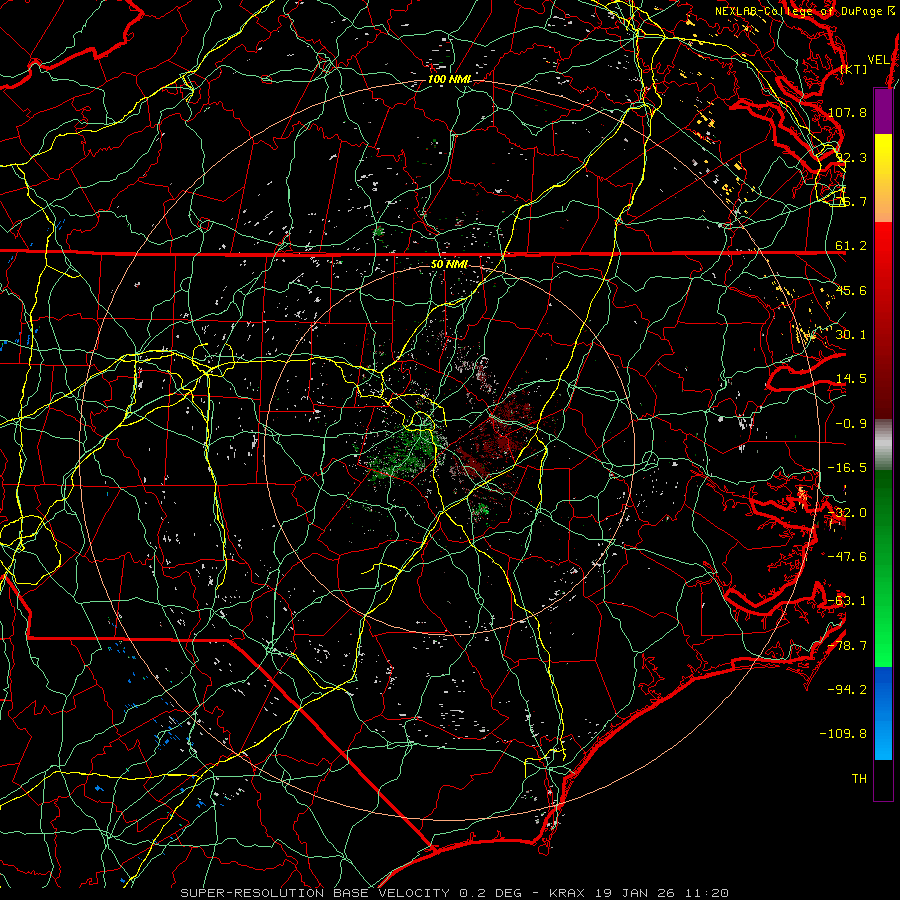Image resolution: width=900 pixels, height=900 pixels.
Task: Click the 30.1 velocity scale value
Action: coord(851,335)
